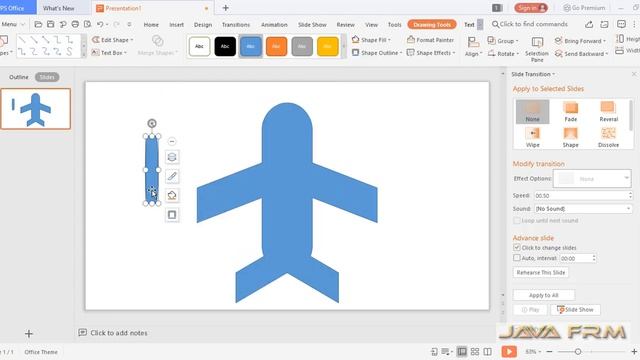Click the shape outline square on floating toolbar
The width and height of the screenshot is (640, 360).
[x=172, y=215]
